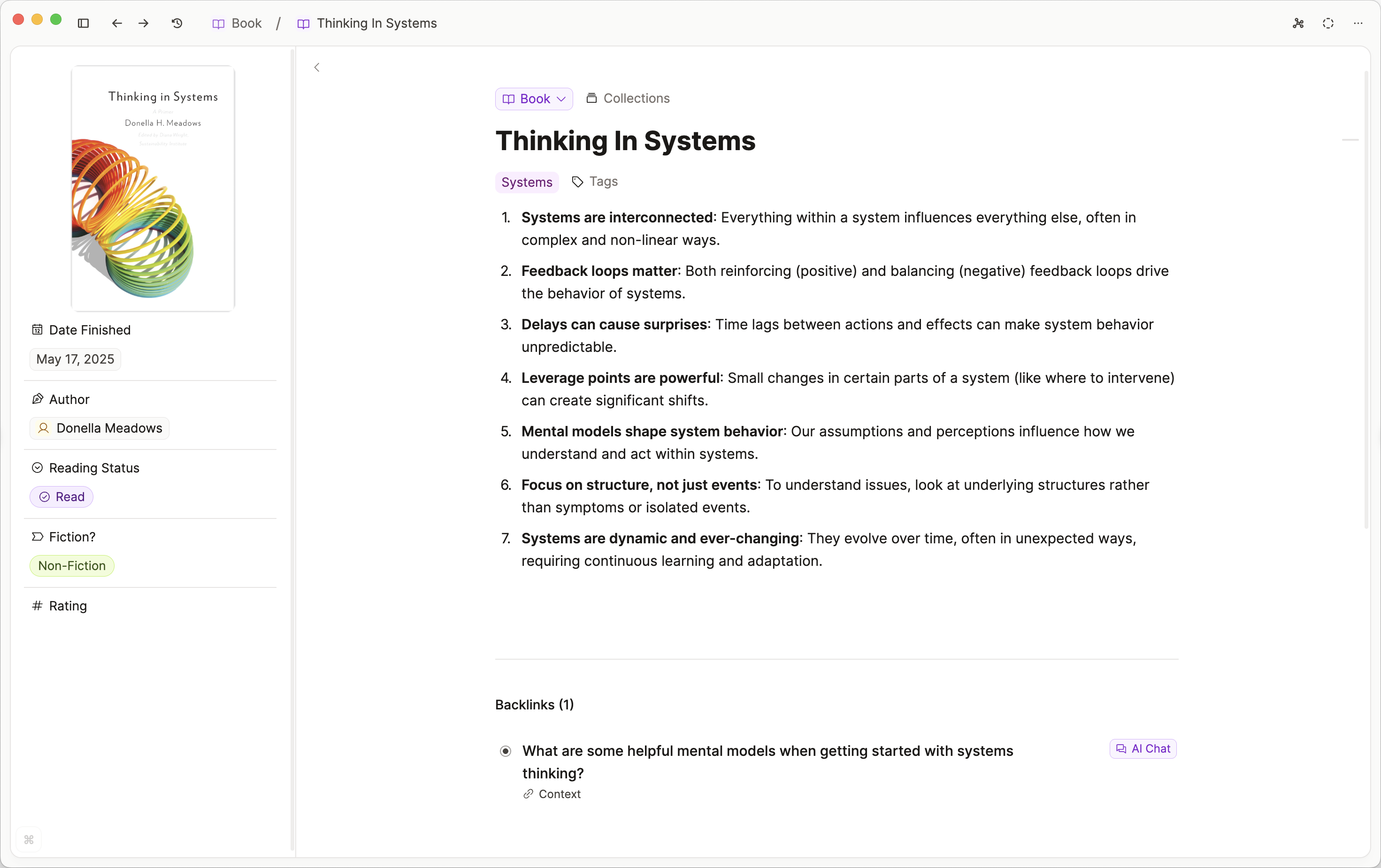Toggle the backlink bullet radio circle
Image resolution: width=1381 pixels, height=868 pixels.
click(x=505, y=751)
